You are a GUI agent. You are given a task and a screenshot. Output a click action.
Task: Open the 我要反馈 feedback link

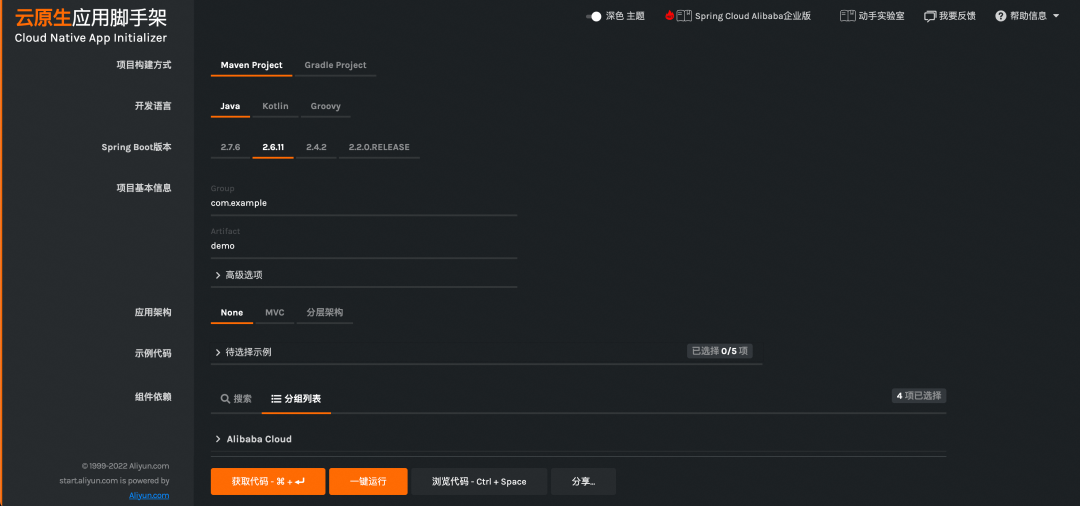957,16
